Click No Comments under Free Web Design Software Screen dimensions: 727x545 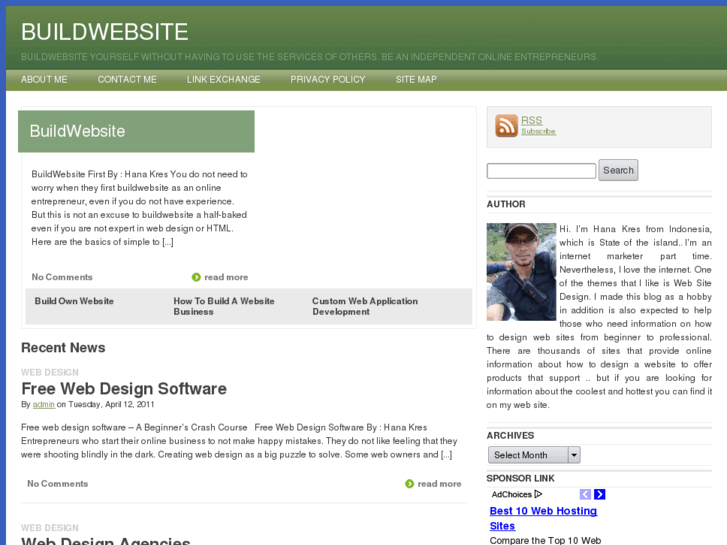click(57, 484)
